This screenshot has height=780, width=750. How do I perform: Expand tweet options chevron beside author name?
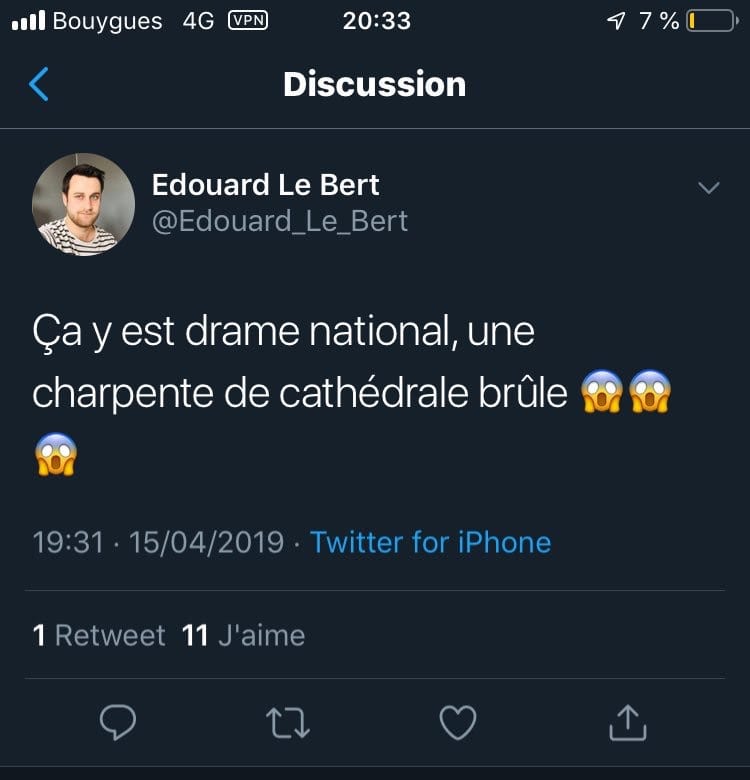pos(708,188)
